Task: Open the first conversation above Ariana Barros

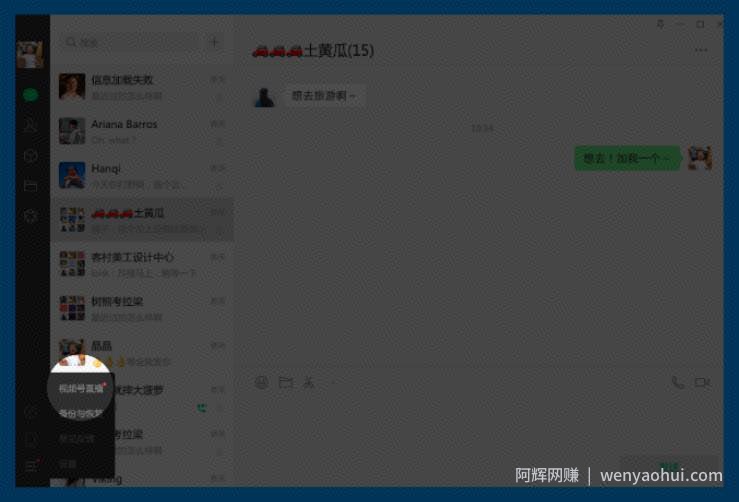Action: tap(142, 87)
